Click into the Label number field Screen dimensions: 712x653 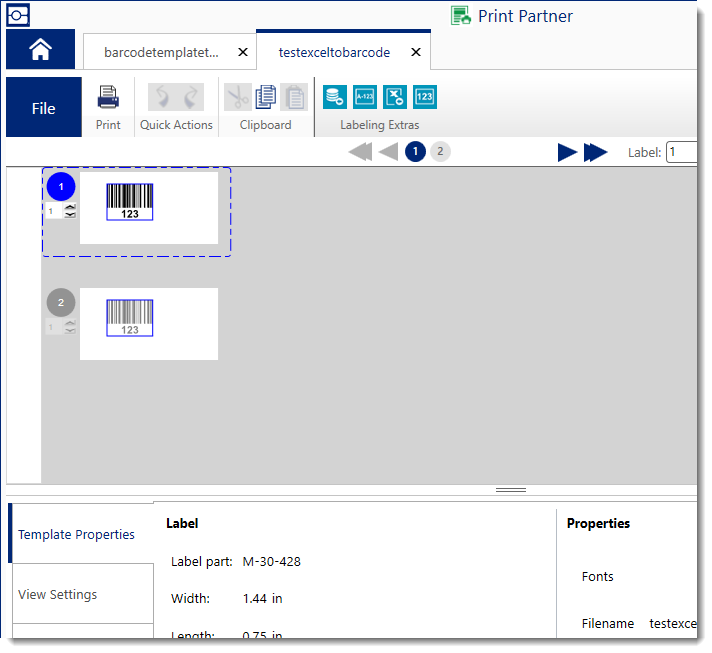[681, 152]
